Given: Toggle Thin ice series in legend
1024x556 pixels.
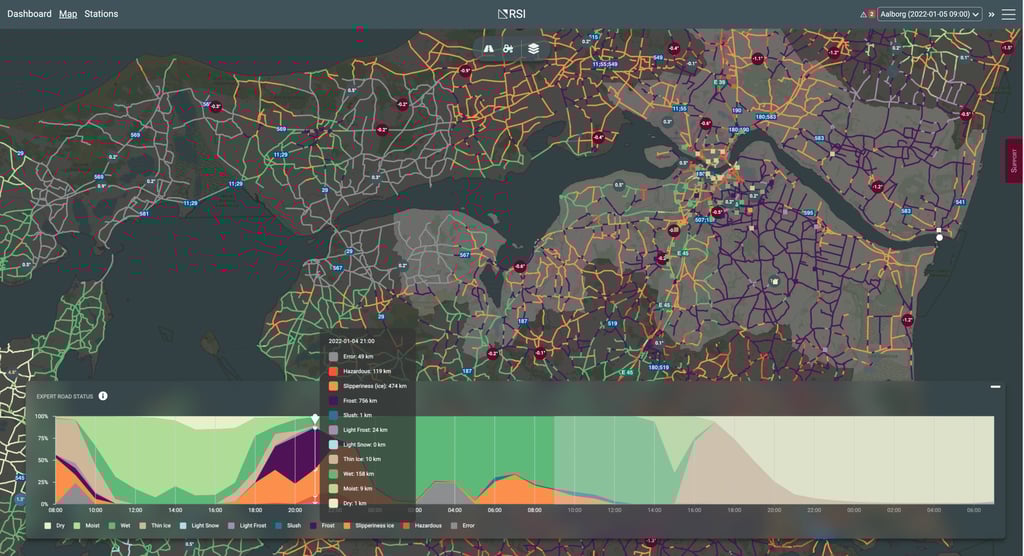Looking at the screenshot, I should pos(155,525).
